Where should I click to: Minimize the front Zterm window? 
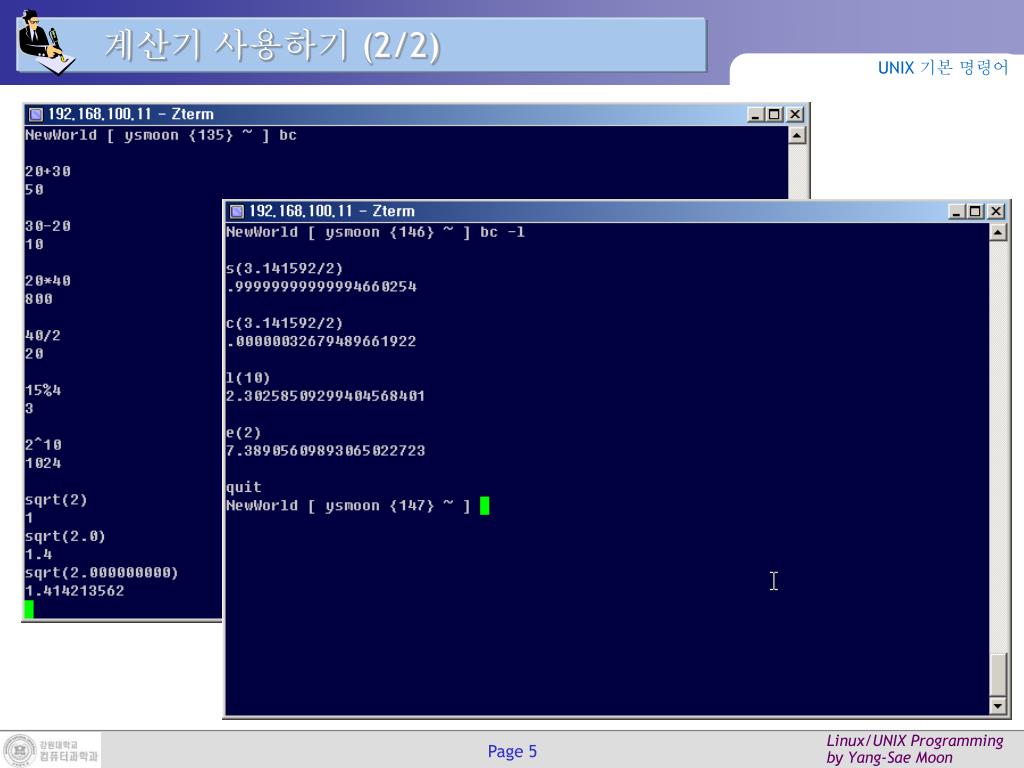coord(956,211)
